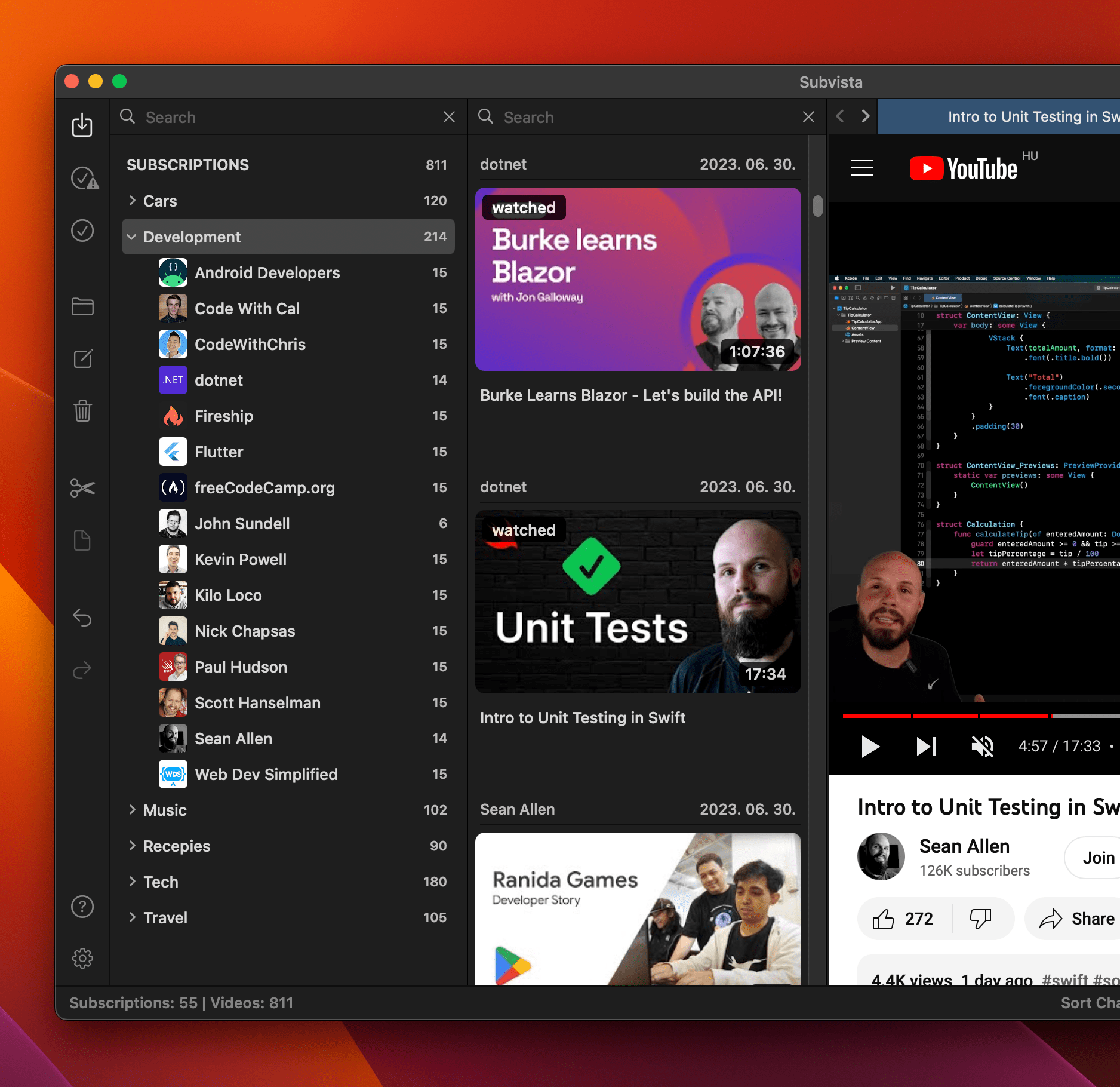Expand the Cars subscription group
The height and width of the screenshot is (1087, 1120).
[x=132, y=201]
